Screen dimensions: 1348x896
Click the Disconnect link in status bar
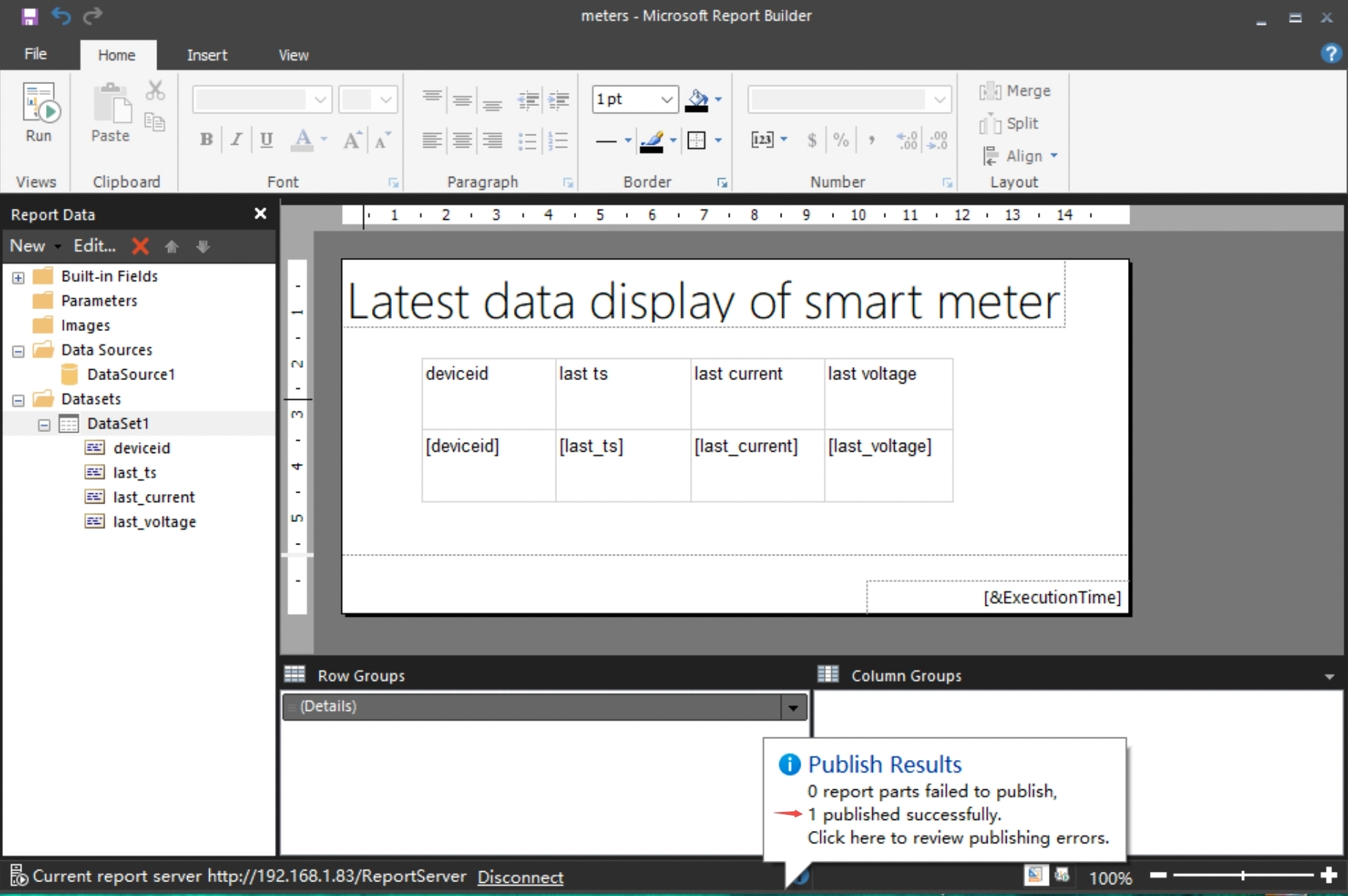tap(520, 877)
